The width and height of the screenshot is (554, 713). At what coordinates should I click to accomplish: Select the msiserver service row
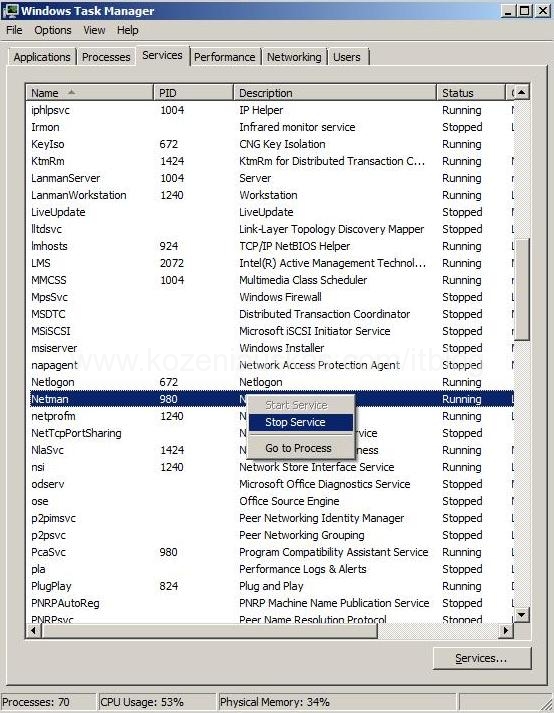[272, 348]
